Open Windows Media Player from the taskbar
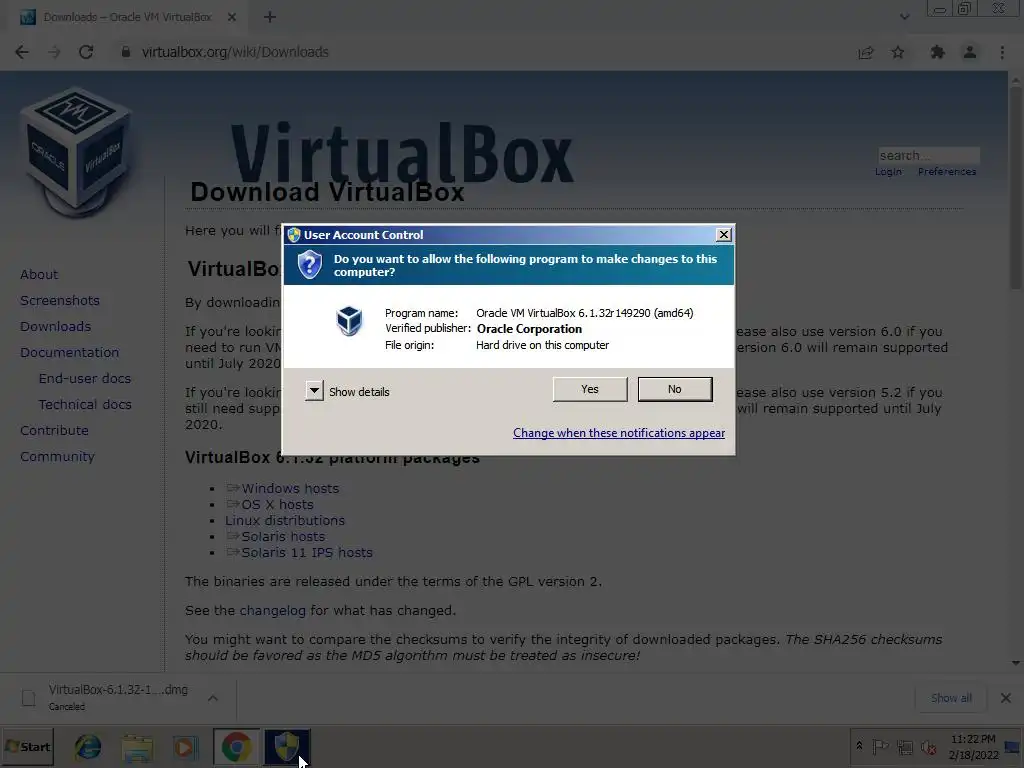 (185, 747)
